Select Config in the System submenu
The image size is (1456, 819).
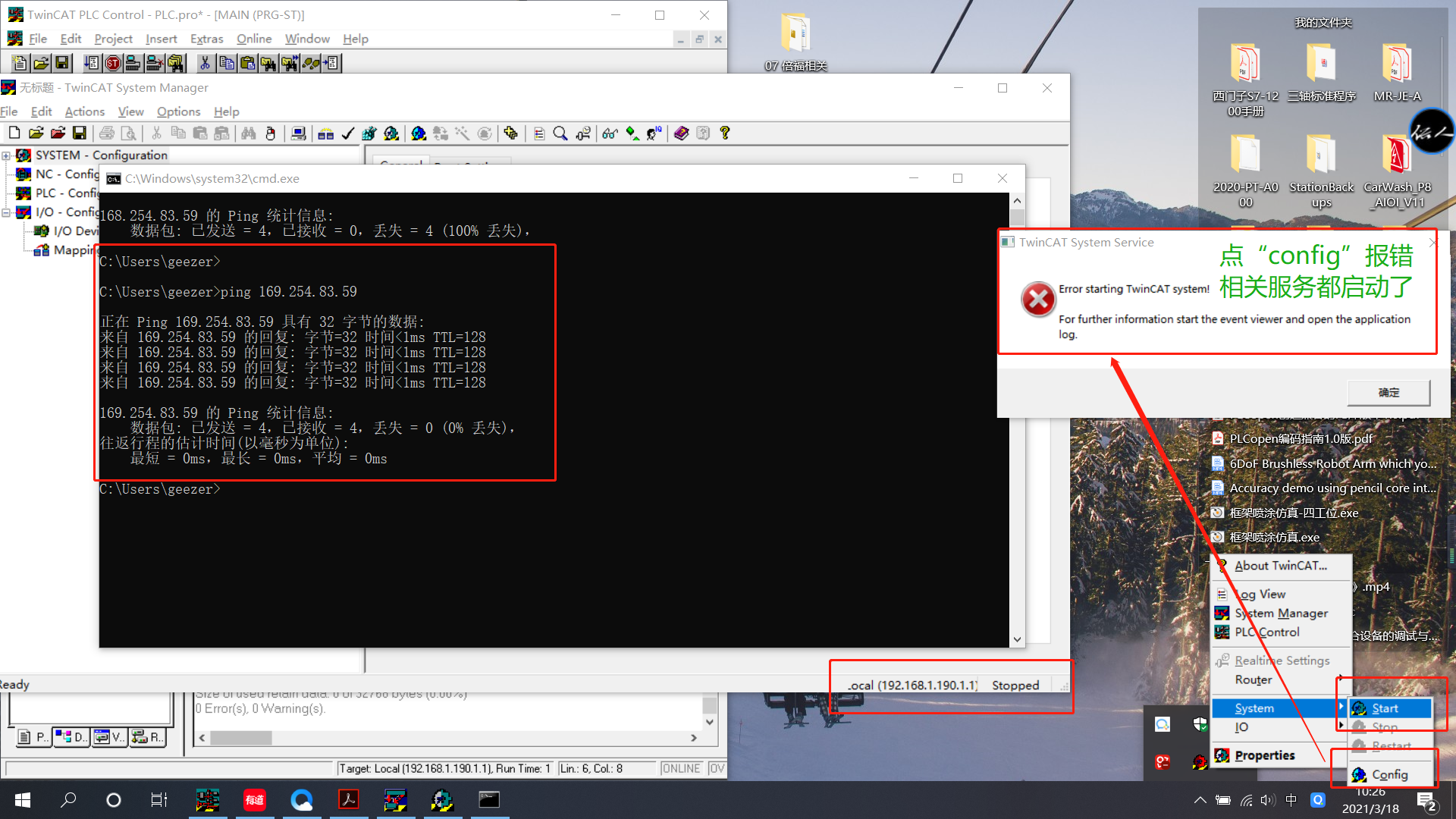tap(1389, 774)
